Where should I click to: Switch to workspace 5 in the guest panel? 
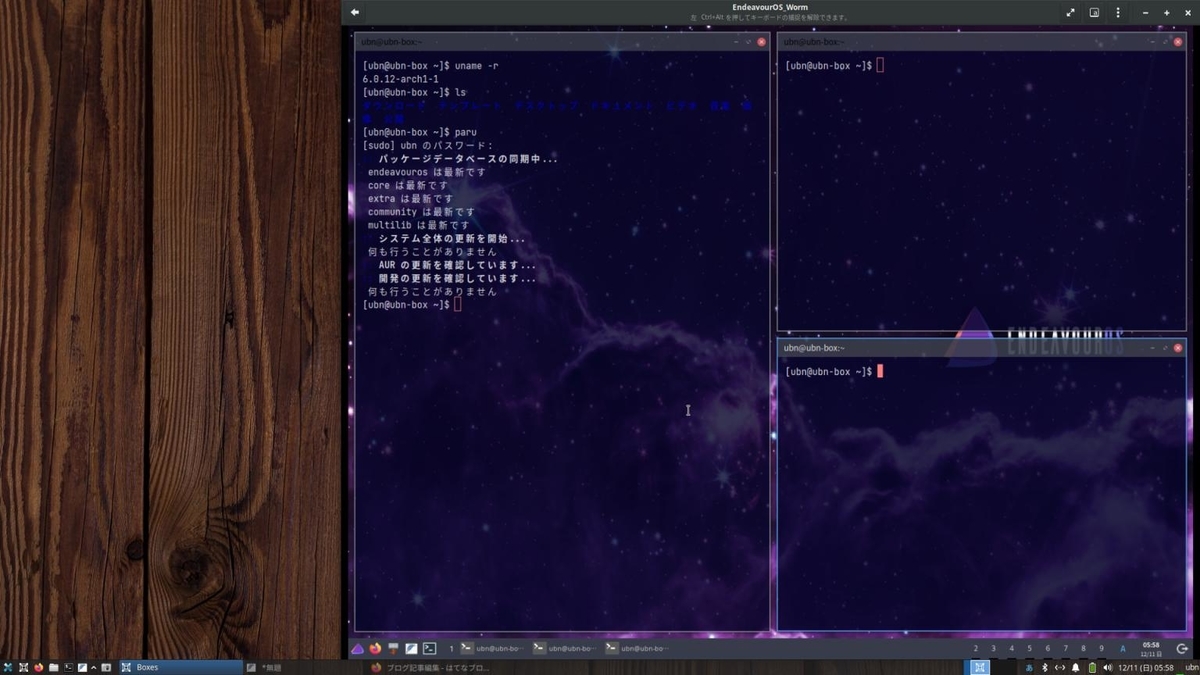point(1030,648)
